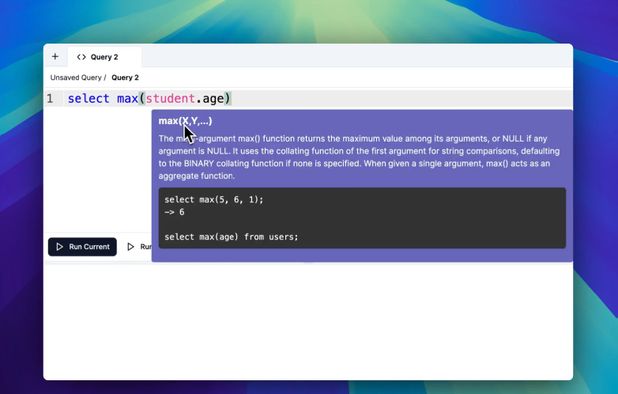This screenshot has height=394, width=618.
Task: Click the empty results area below the editor
Action: (308, 321)
